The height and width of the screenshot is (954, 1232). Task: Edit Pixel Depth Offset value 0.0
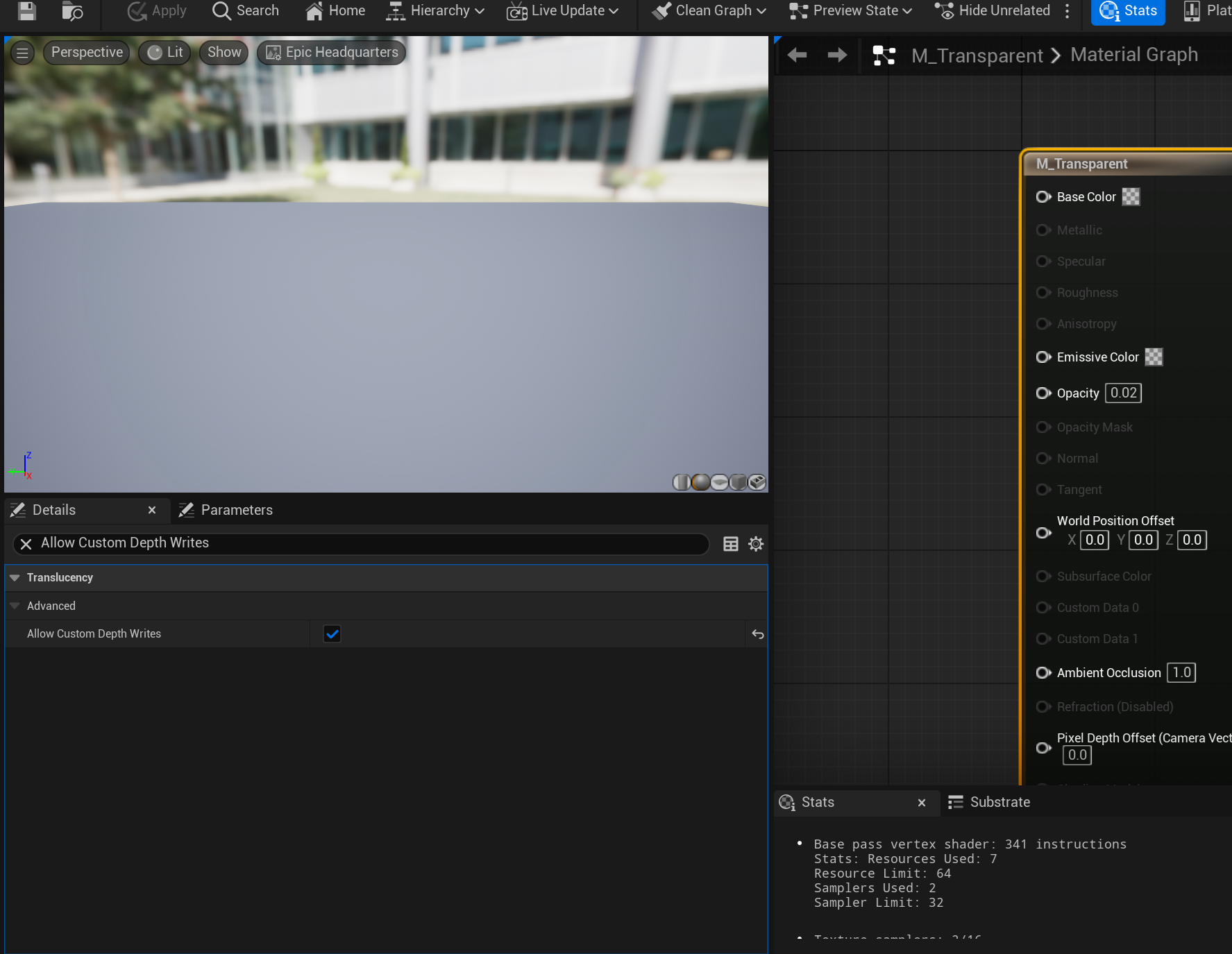(x=1077, y=756)
